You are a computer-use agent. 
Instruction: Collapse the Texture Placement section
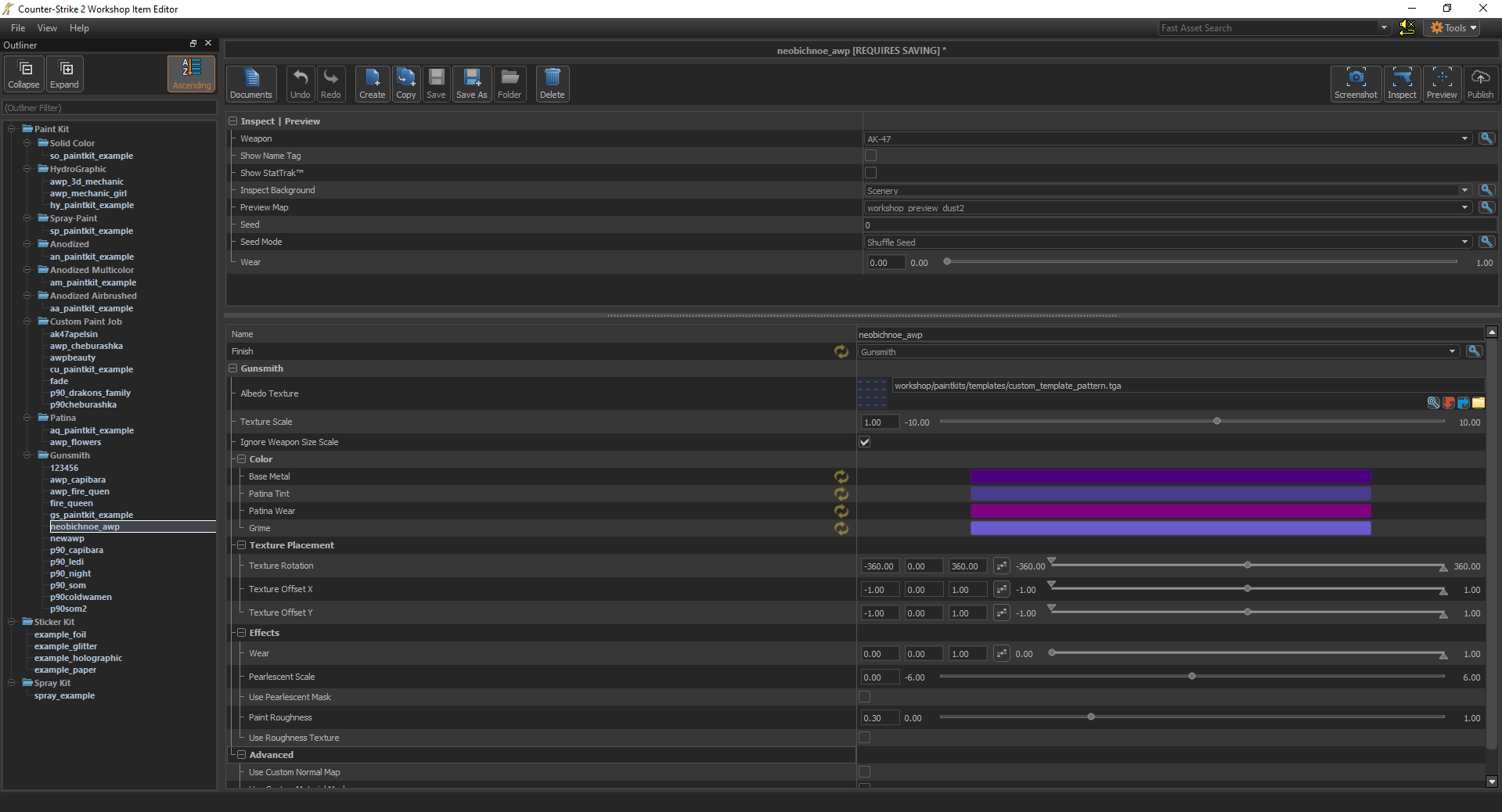pyautogui.click(x=242, y=545)
